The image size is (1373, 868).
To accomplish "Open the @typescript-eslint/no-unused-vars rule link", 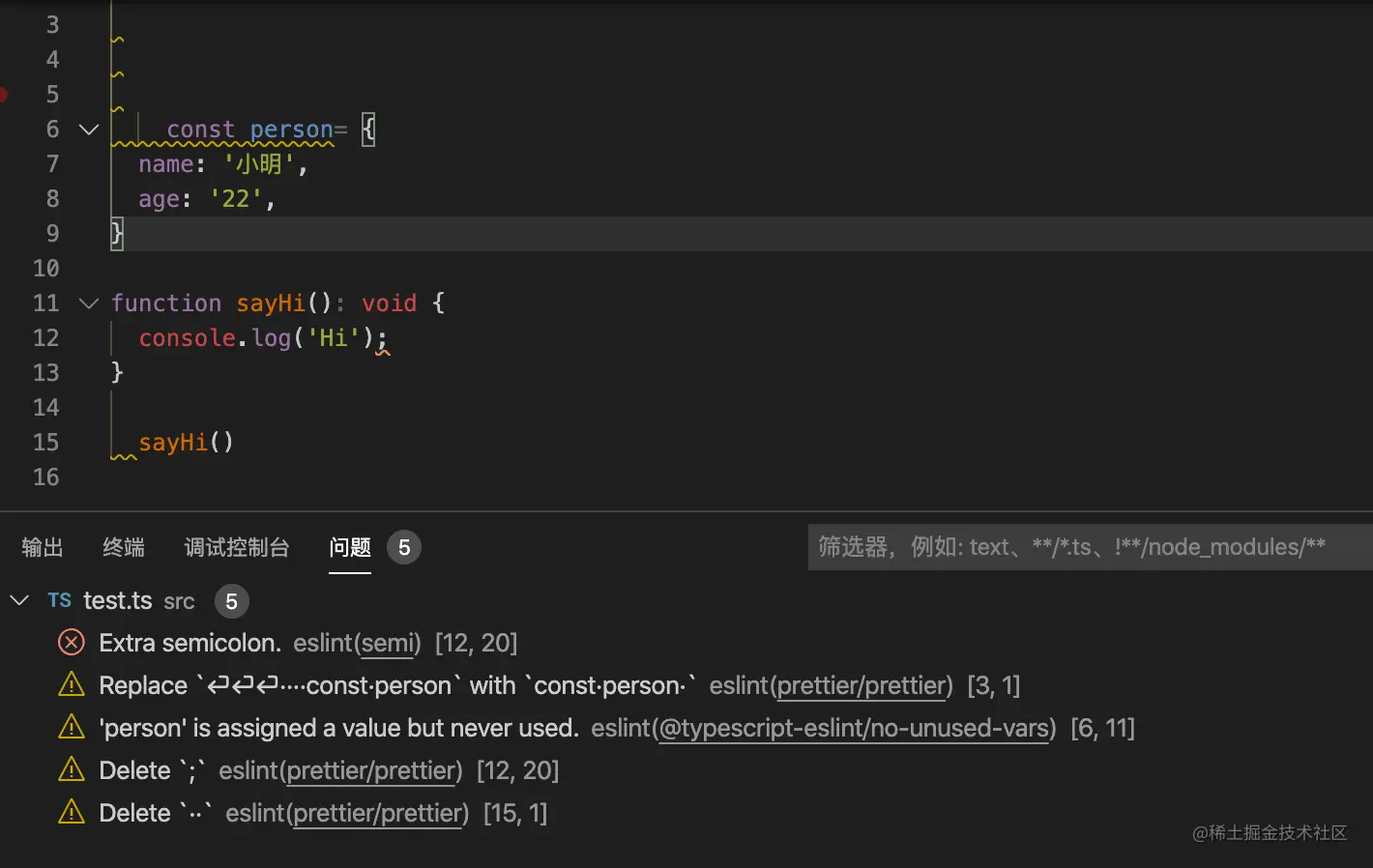I will [x=854, y=729].
